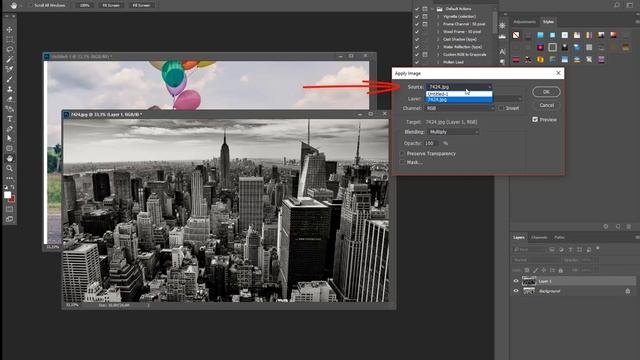Click Lock image pixels brush icon
The image size is (640, 360).
[535, 270]
